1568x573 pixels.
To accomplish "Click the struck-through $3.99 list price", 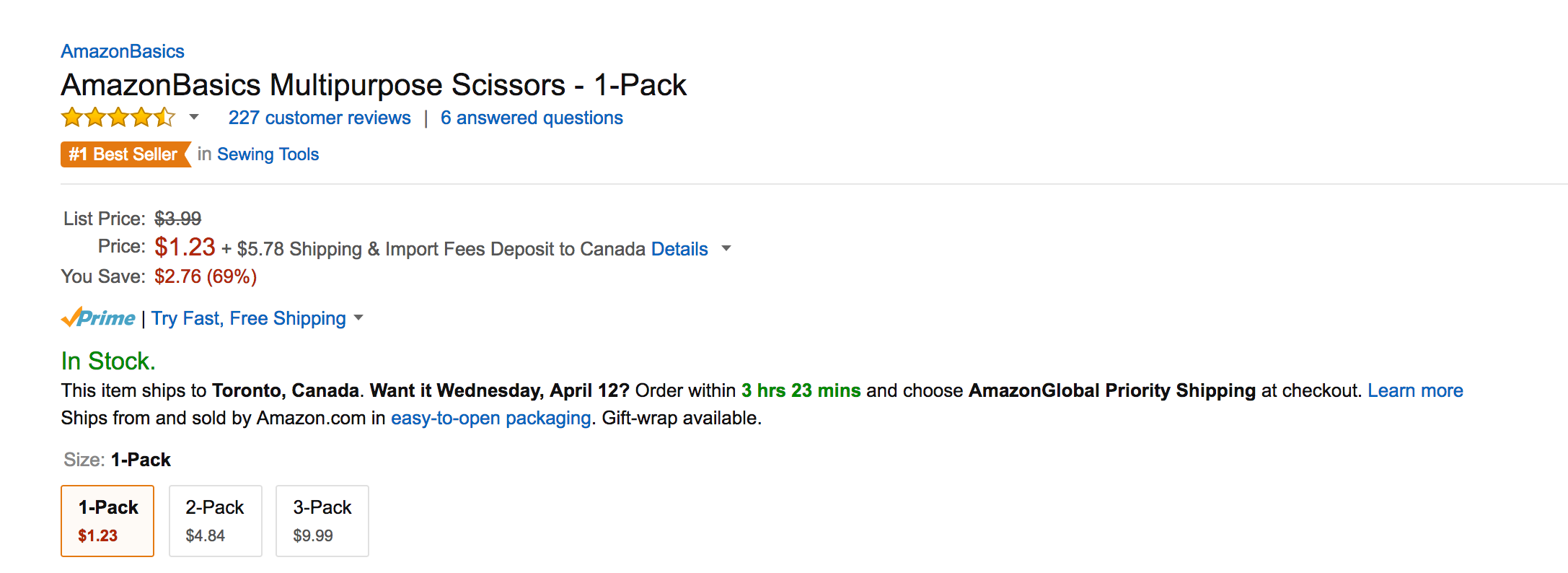I will tap(177, 218).
